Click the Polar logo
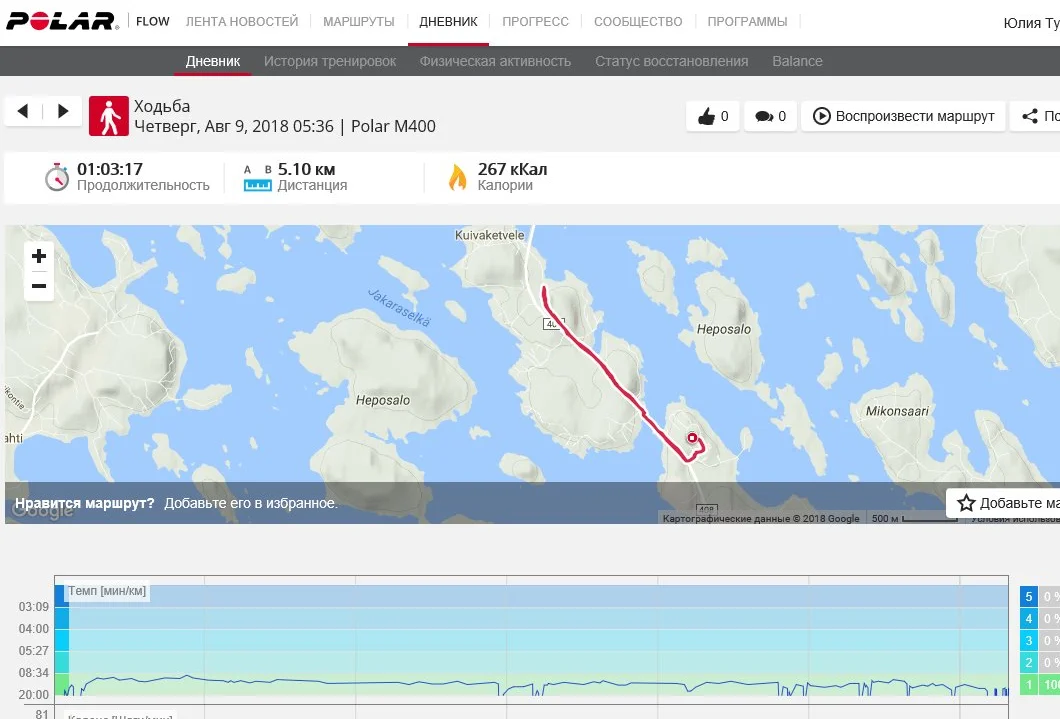This screenshot has width=1060, height=719. click(x=62, y=21)
